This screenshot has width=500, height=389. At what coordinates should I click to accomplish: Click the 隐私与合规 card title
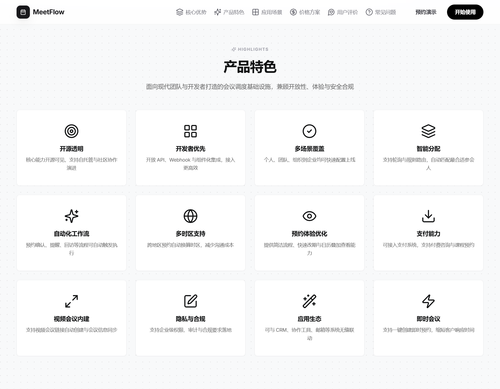[x=190, y=319]
